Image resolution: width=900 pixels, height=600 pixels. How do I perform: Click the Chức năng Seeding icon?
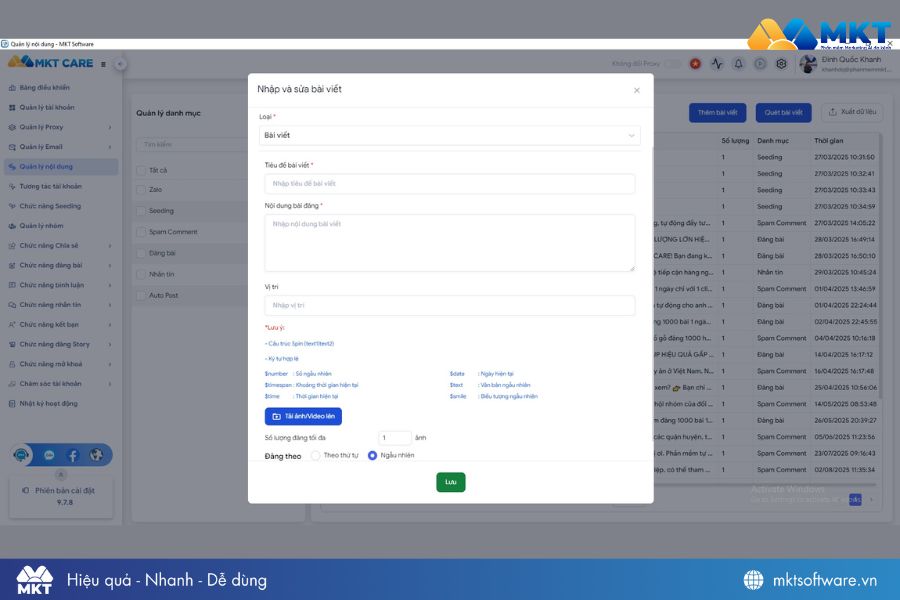pyautogui.click(x=12, y=206)
